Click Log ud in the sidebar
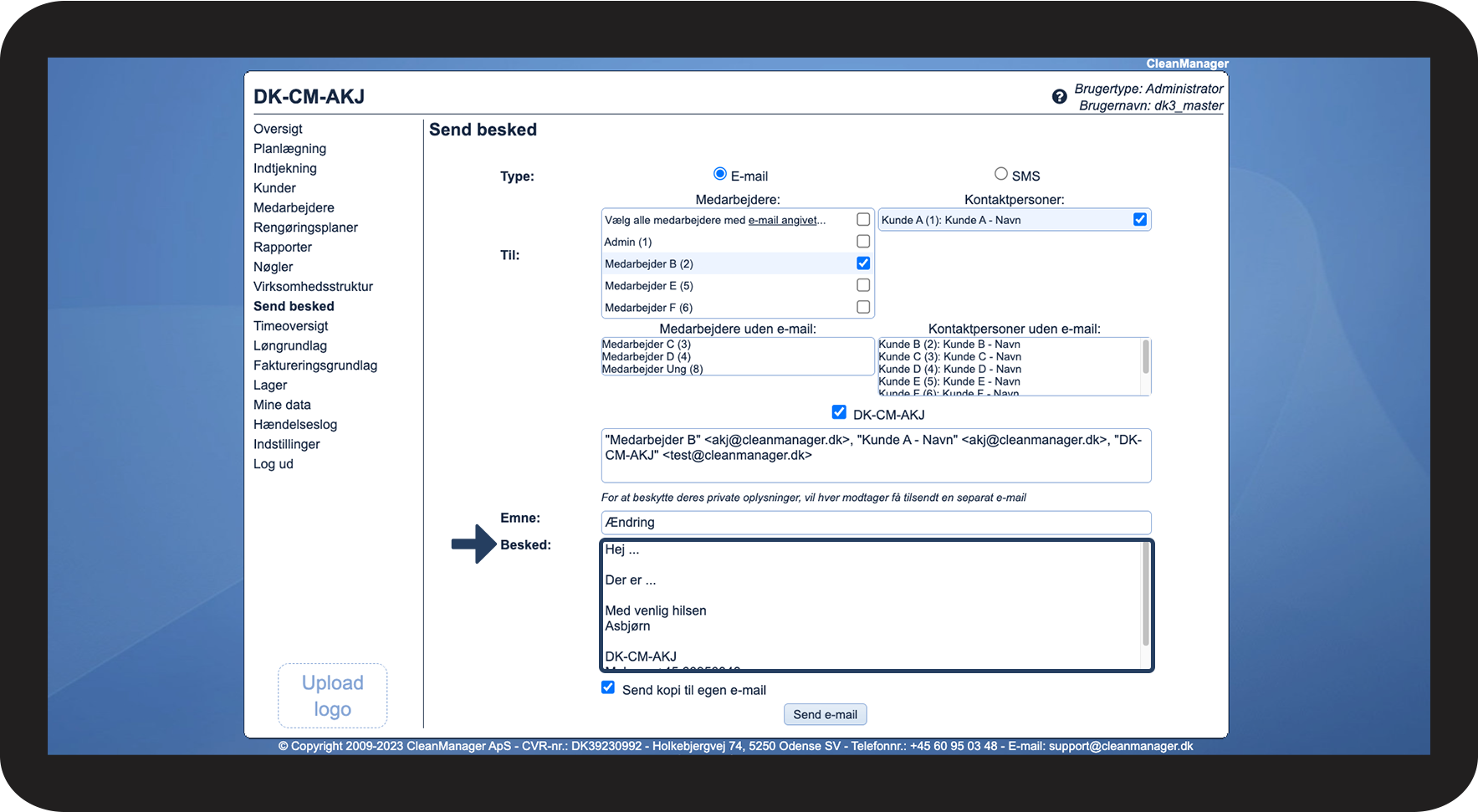This screenshot has height=812, width=1478. click(273, 464)
